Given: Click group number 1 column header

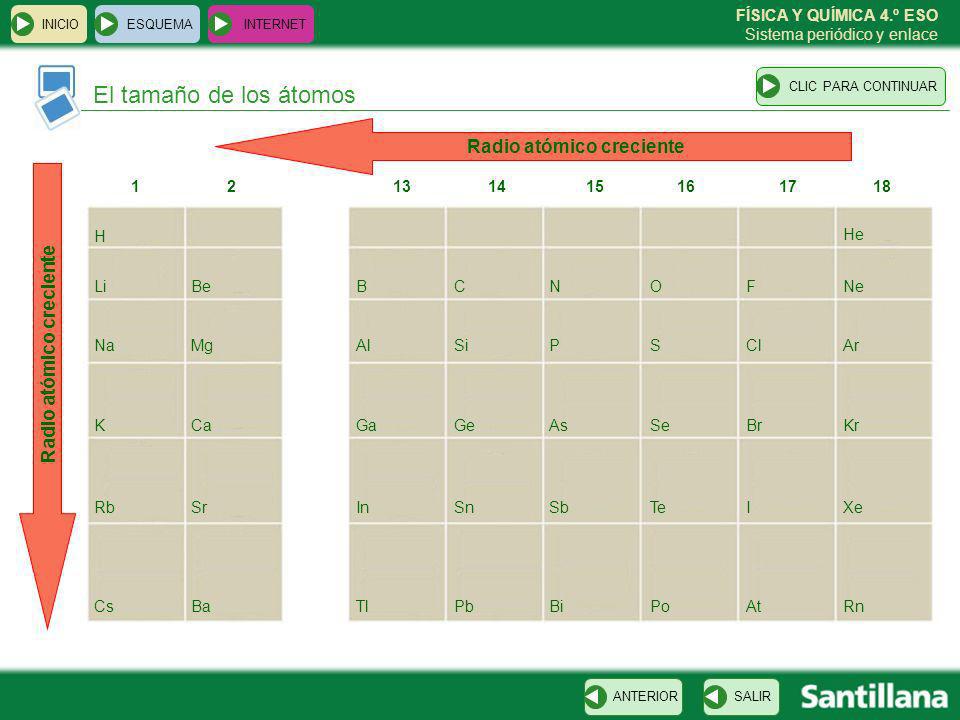Looking at the screenshot, I should click(135, 186).
